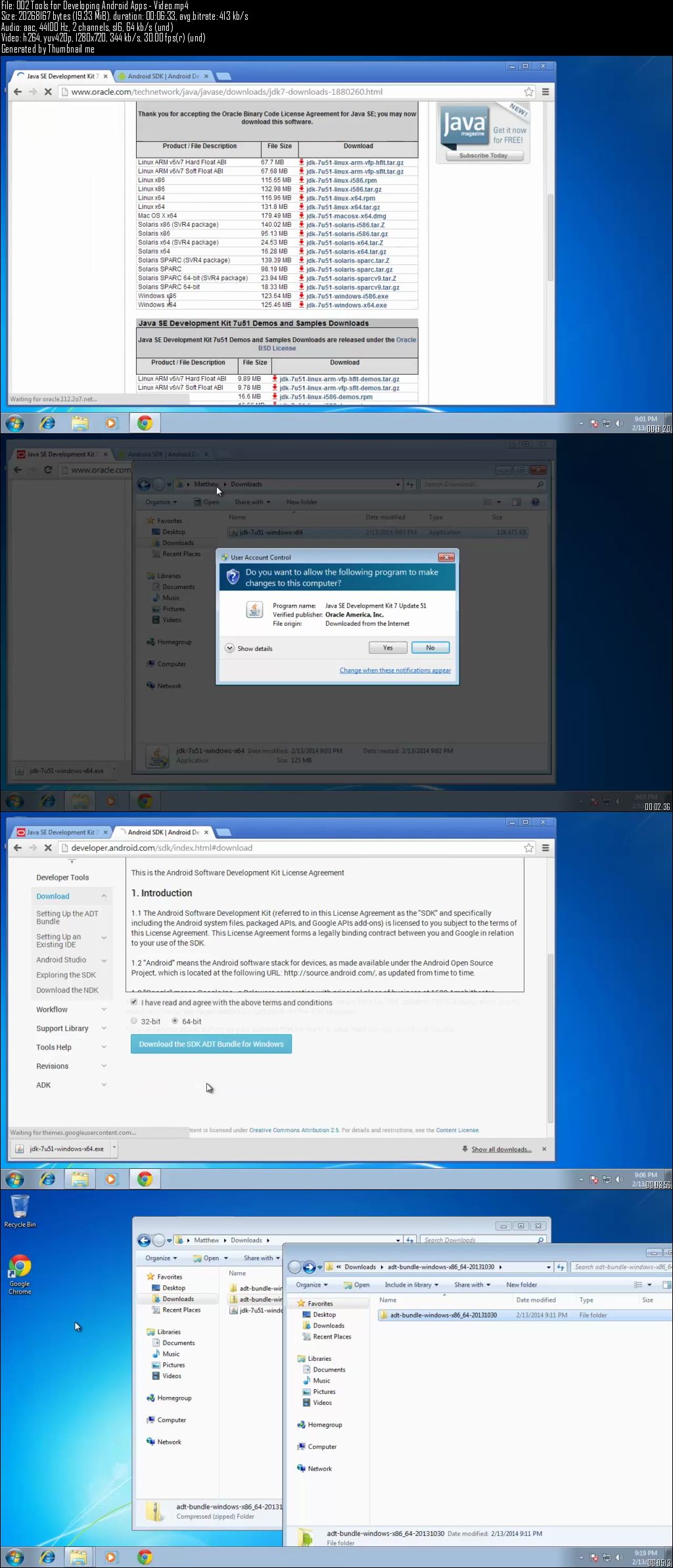This screenshot has width=673, height=1568.
Task: Expand the Workflow sidebar section
Action: (71, 1010)
